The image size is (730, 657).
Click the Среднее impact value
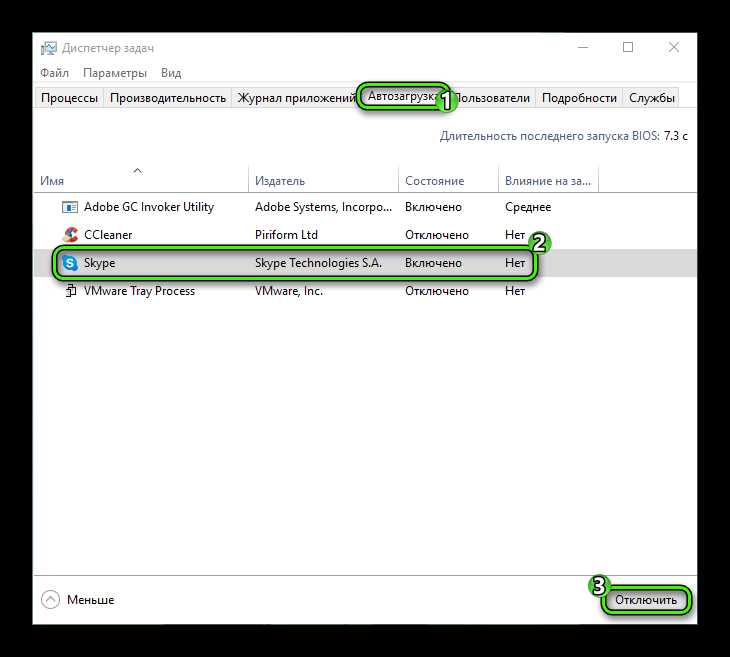[528, 207]
